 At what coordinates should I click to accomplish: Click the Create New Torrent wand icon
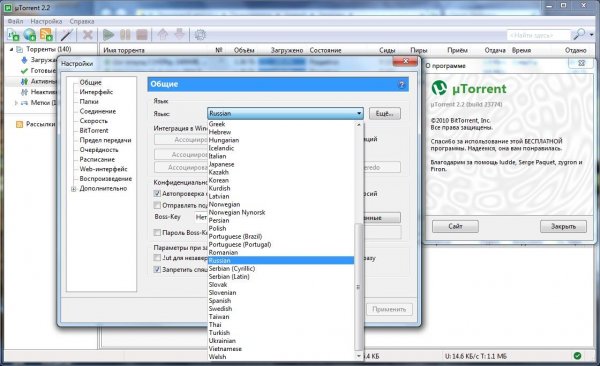67,35
